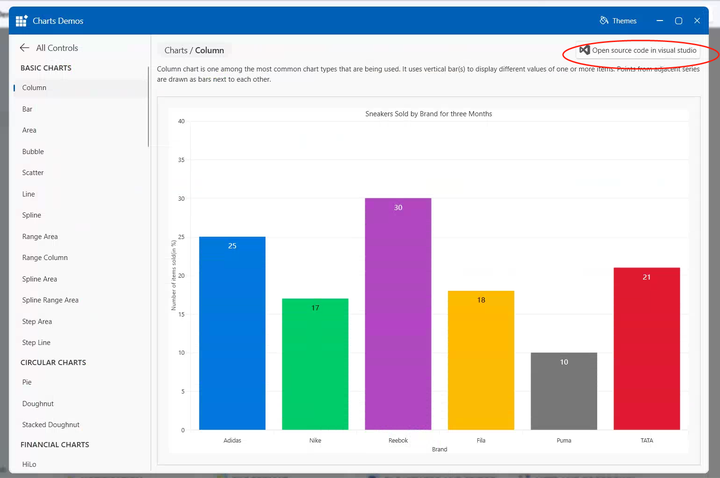Go back to All Controls
720x478 pixels.
coord(57,48)
